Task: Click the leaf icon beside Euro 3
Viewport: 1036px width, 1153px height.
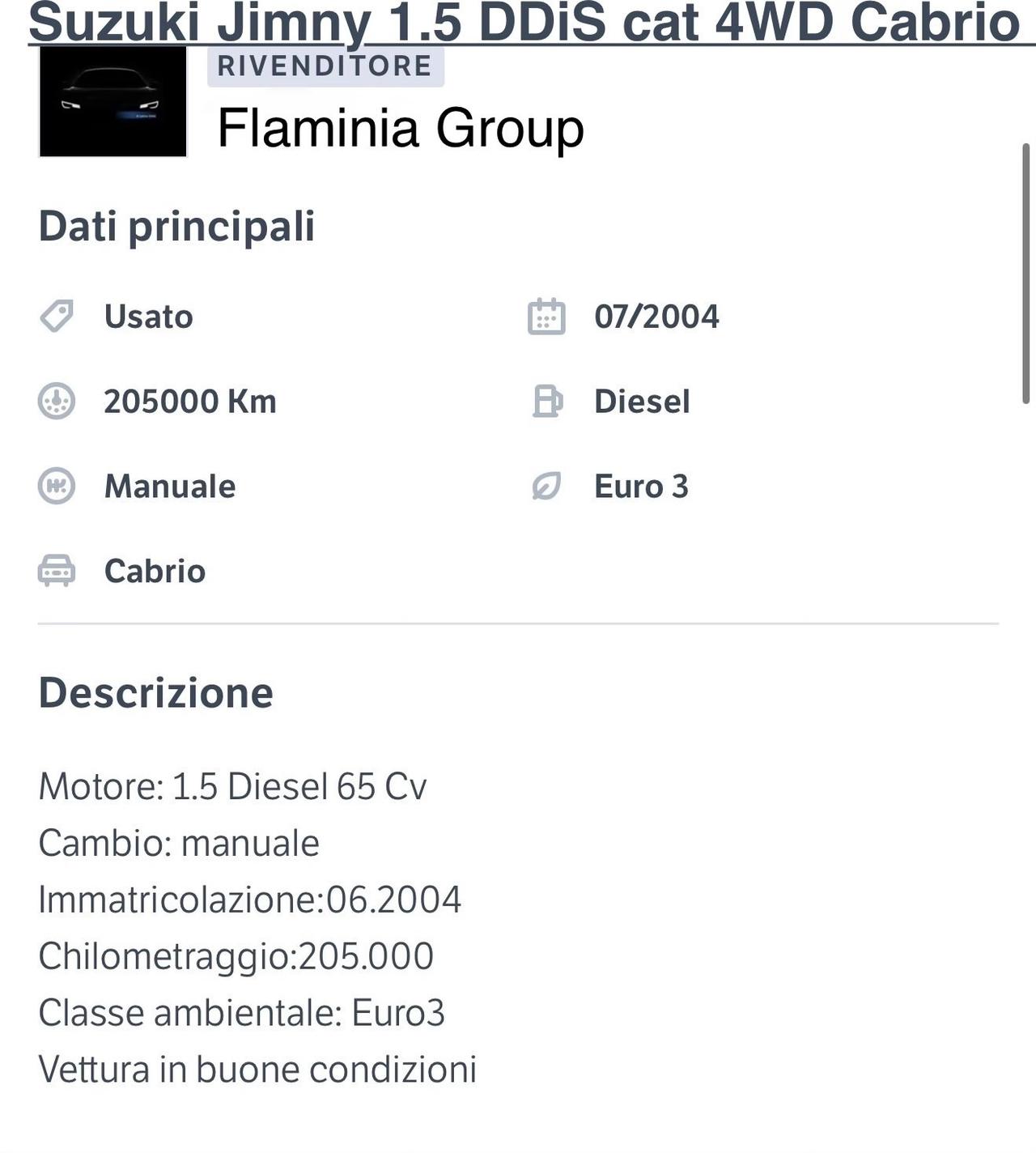Action: tap(546, 486)
